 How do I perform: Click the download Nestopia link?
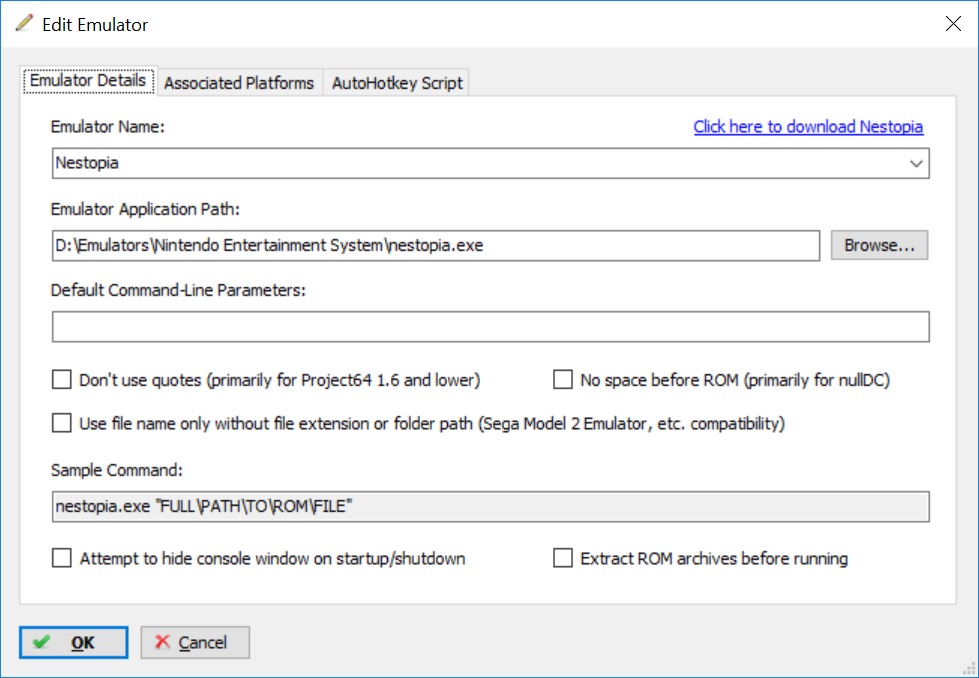point(808,127)
